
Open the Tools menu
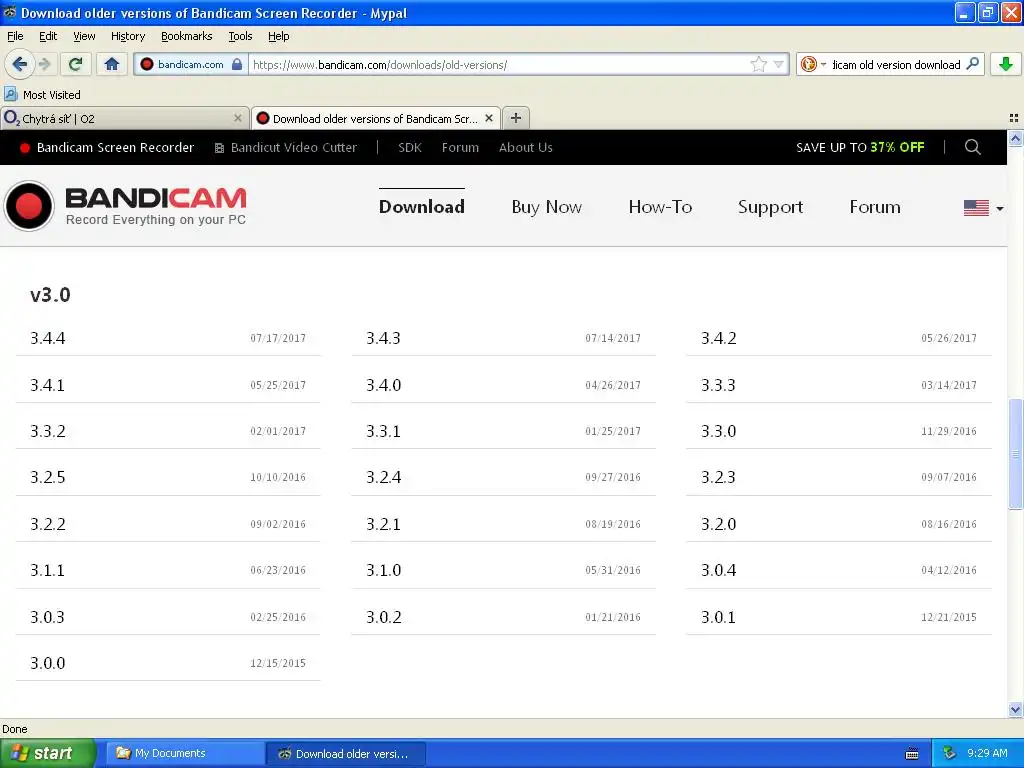pos(240,36)
